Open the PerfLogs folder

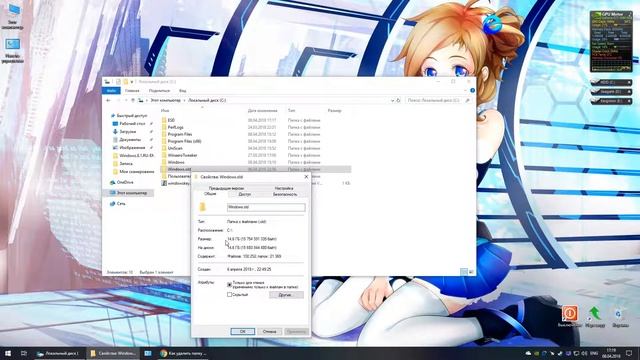coord(176,127)
